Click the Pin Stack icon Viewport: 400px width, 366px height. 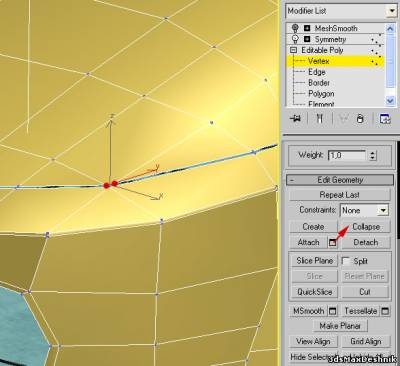(x=295, y=119)
